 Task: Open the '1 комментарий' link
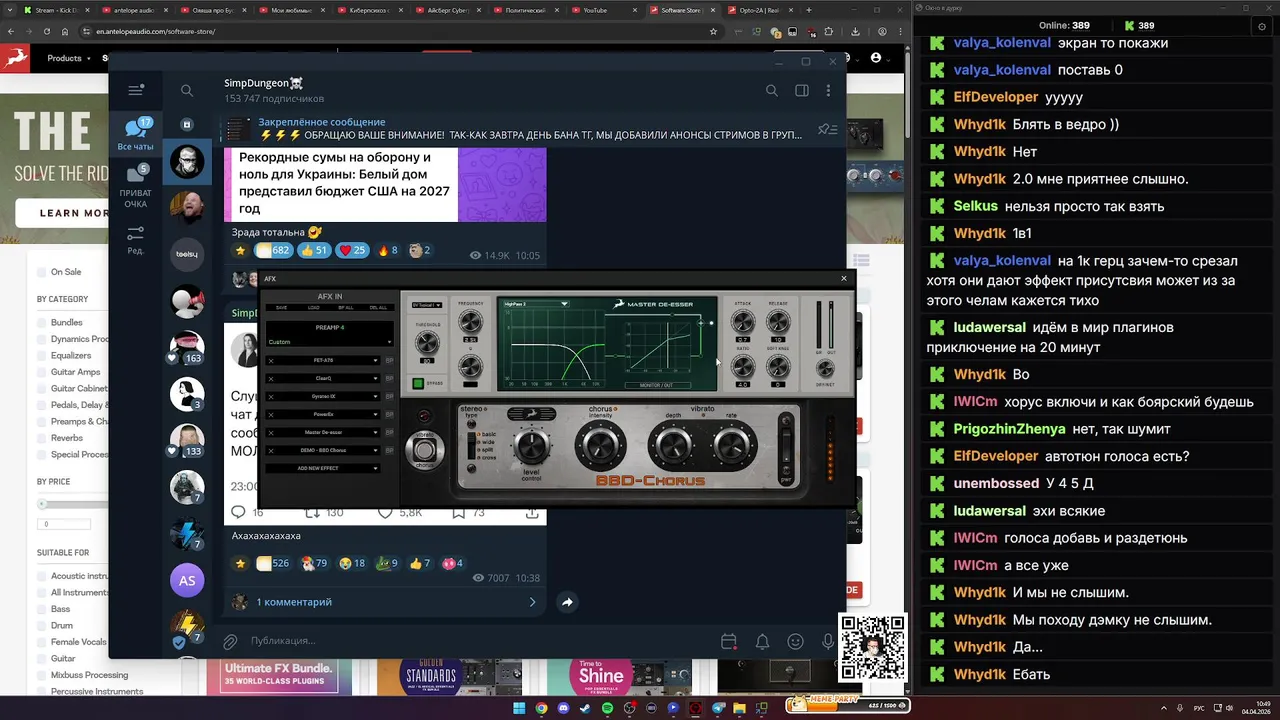(294, 602)
